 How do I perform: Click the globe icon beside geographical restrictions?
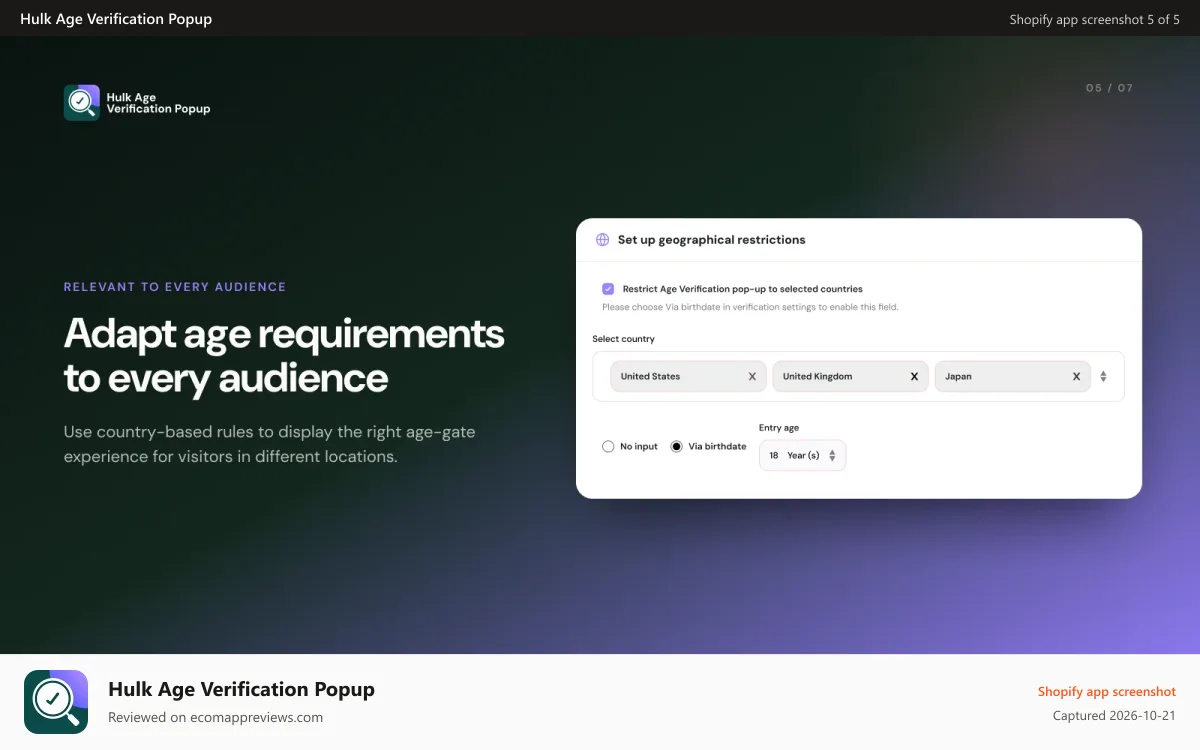[602, 240]
